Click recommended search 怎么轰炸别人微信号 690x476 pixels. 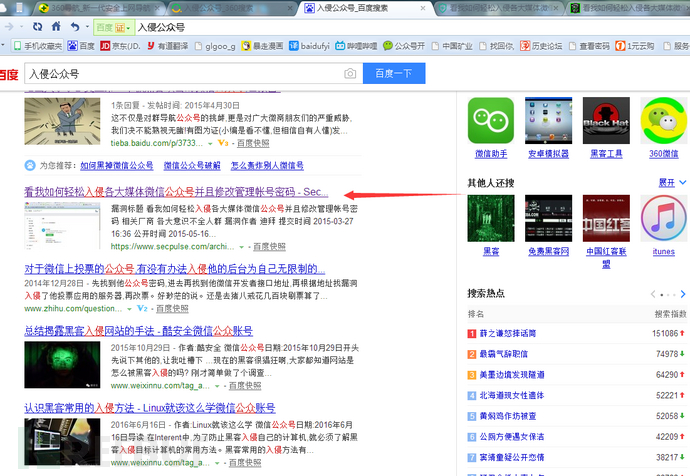click(267, 165)
